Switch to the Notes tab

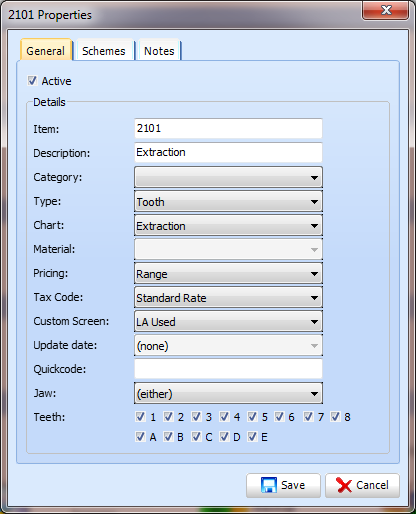click(x=159, y=51)
